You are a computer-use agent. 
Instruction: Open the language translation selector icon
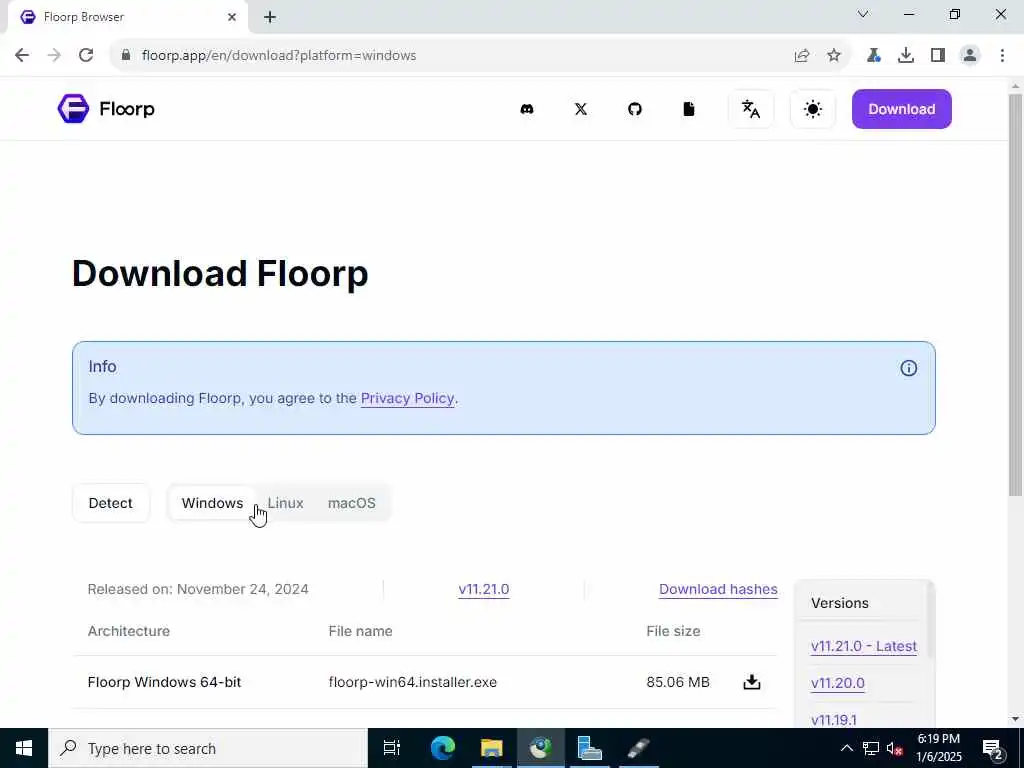click(x=751, y=109)
